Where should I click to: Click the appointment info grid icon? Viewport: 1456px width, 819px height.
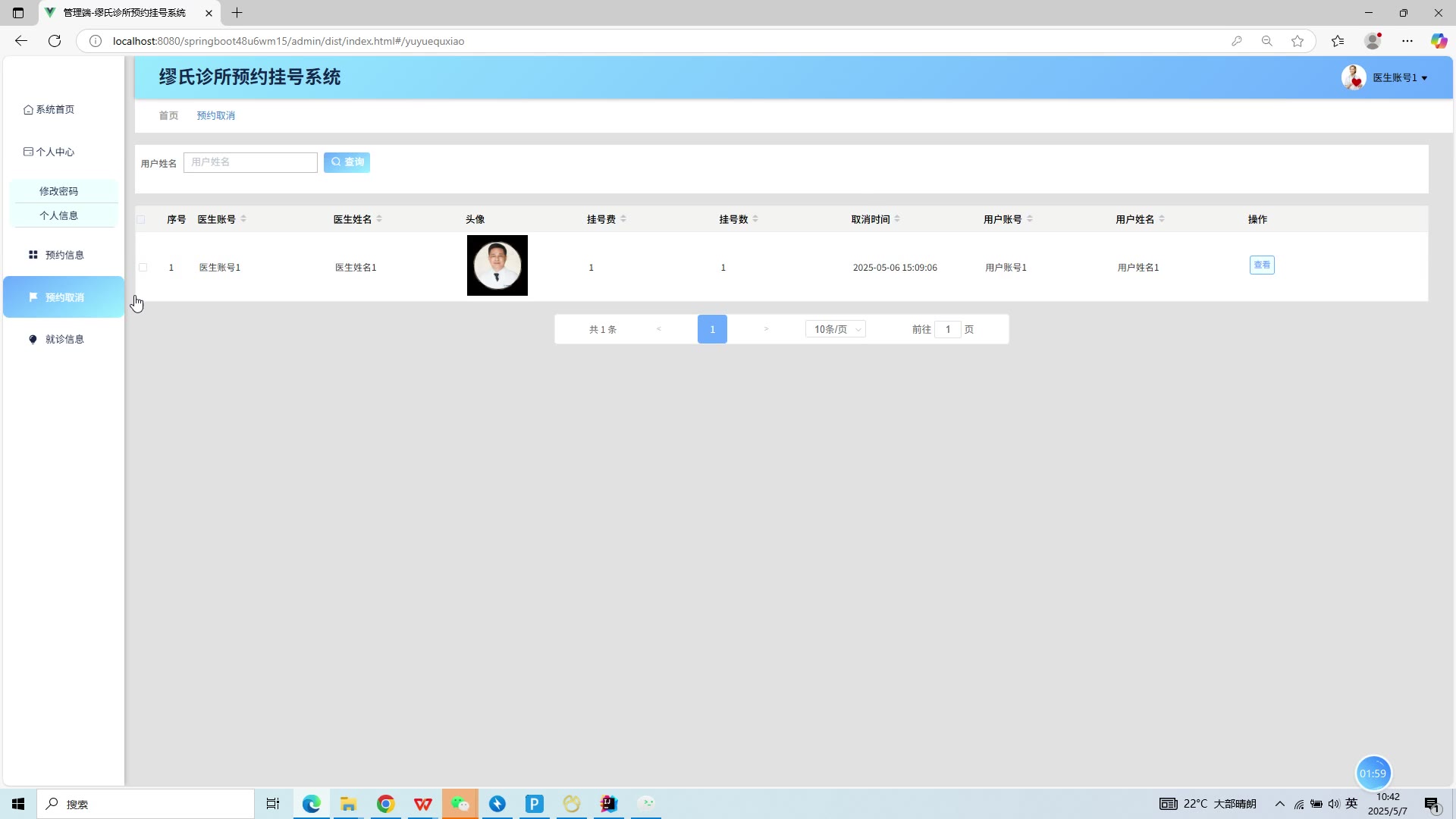pos(33,255)
